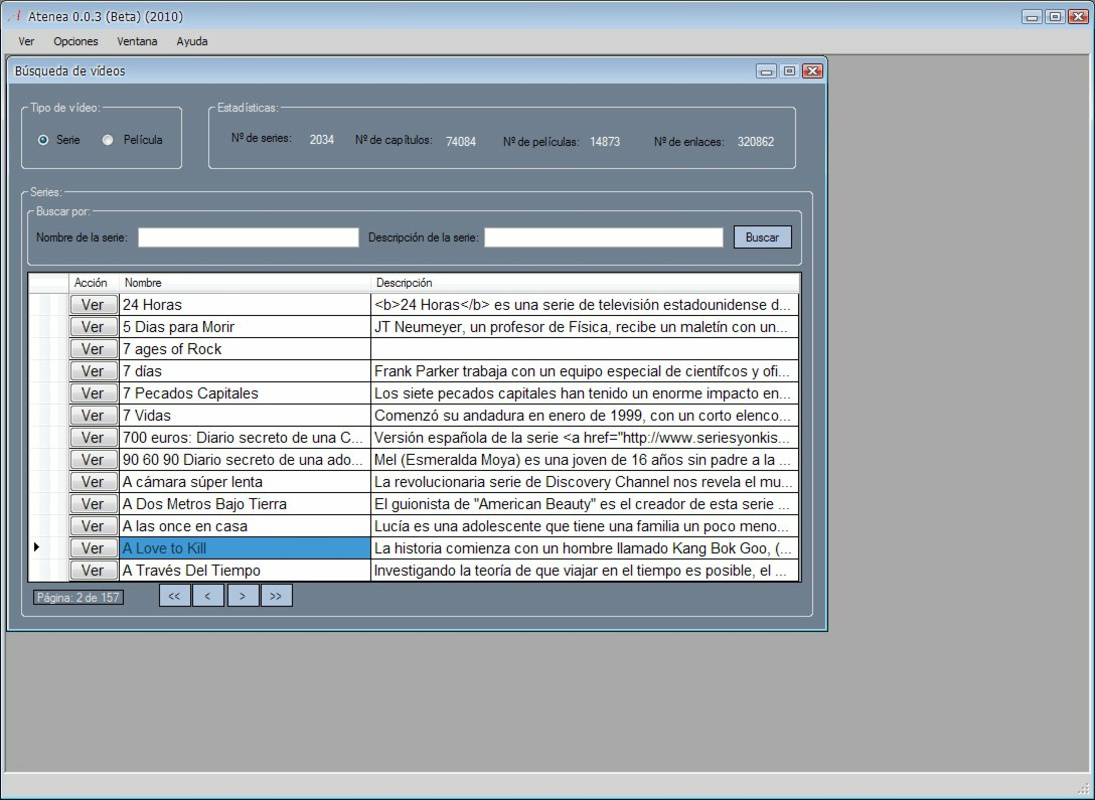
Task: Select the '7 ages of Rock' name cell
Action: [x=244, y=349]
